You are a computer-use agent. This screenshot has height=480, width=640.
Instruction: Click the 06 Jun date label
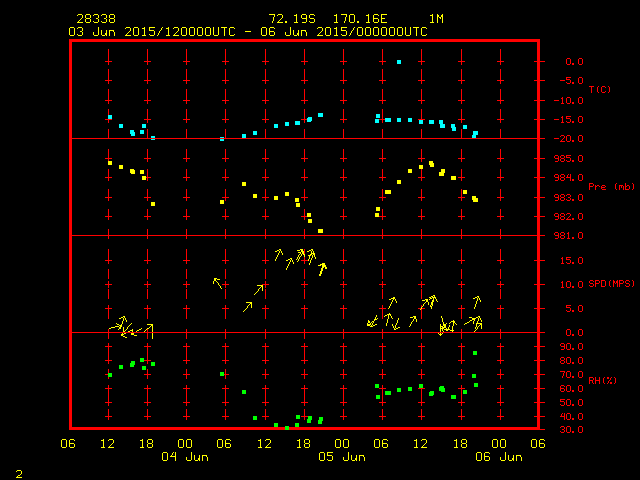[499, 457]
